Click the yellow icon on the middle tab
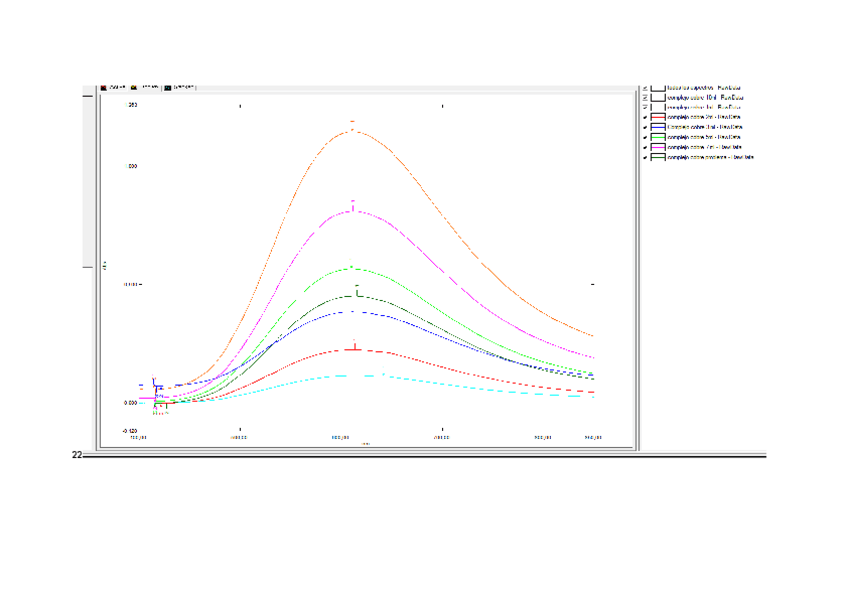Screen dimensions: 848x599 click(x=135, y=88)
